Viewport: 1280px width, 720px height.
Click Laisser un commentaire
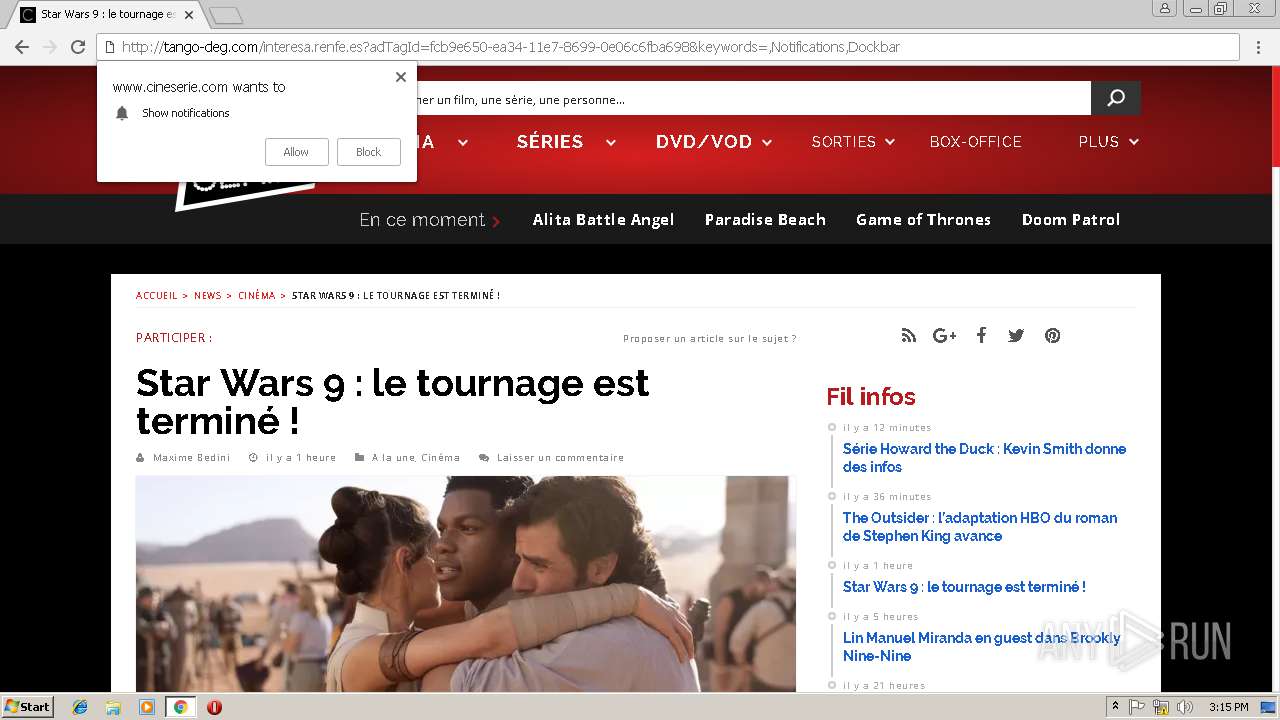(560, 458)
